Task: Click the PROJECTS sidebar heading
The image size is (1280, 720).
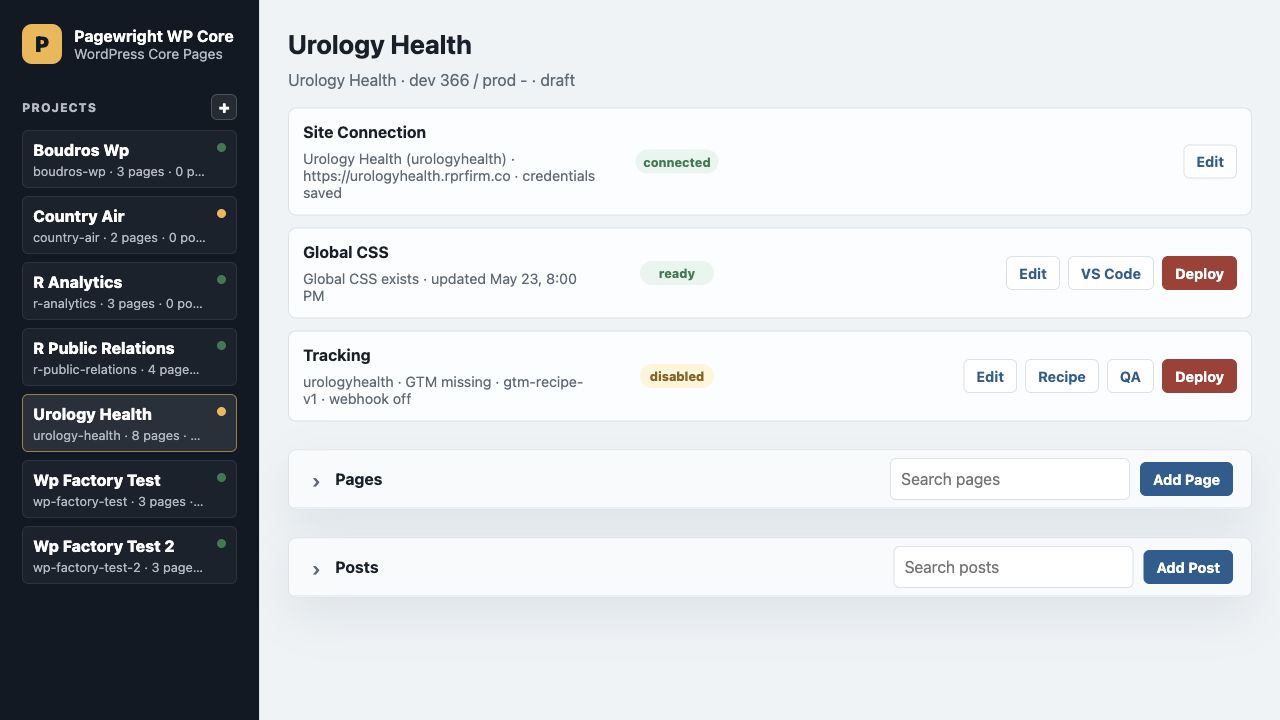Action: (60, 107)
